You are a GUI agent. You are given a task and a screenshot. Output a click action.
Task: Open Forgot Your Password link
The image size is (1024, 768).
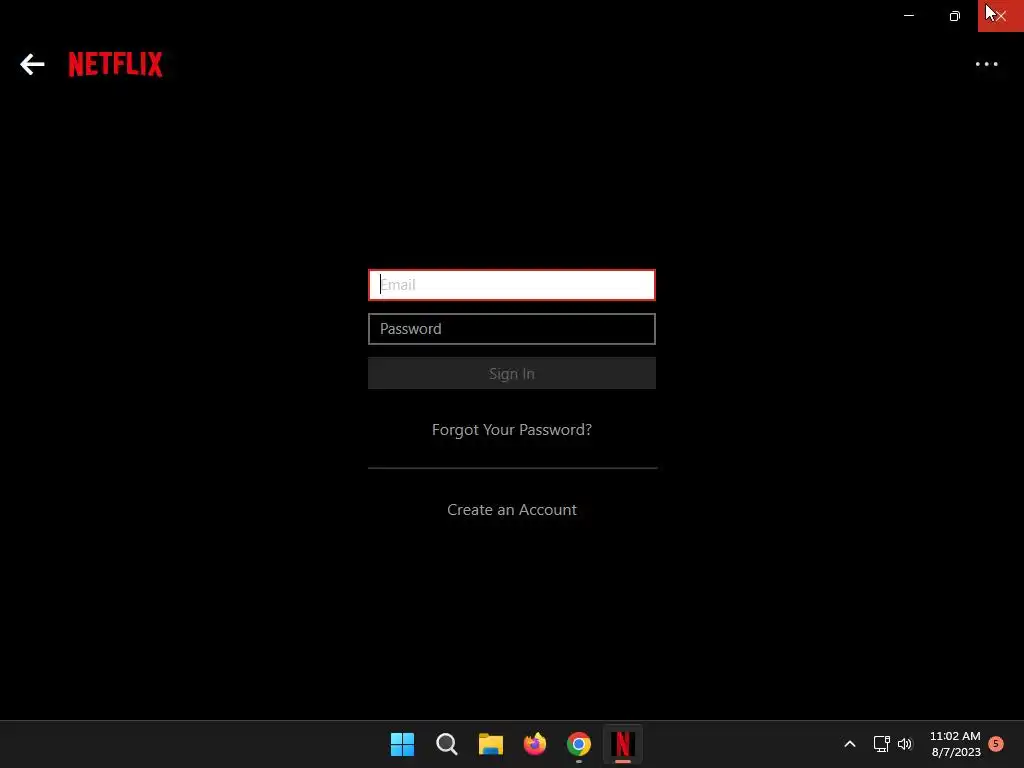tap(511, 430)
